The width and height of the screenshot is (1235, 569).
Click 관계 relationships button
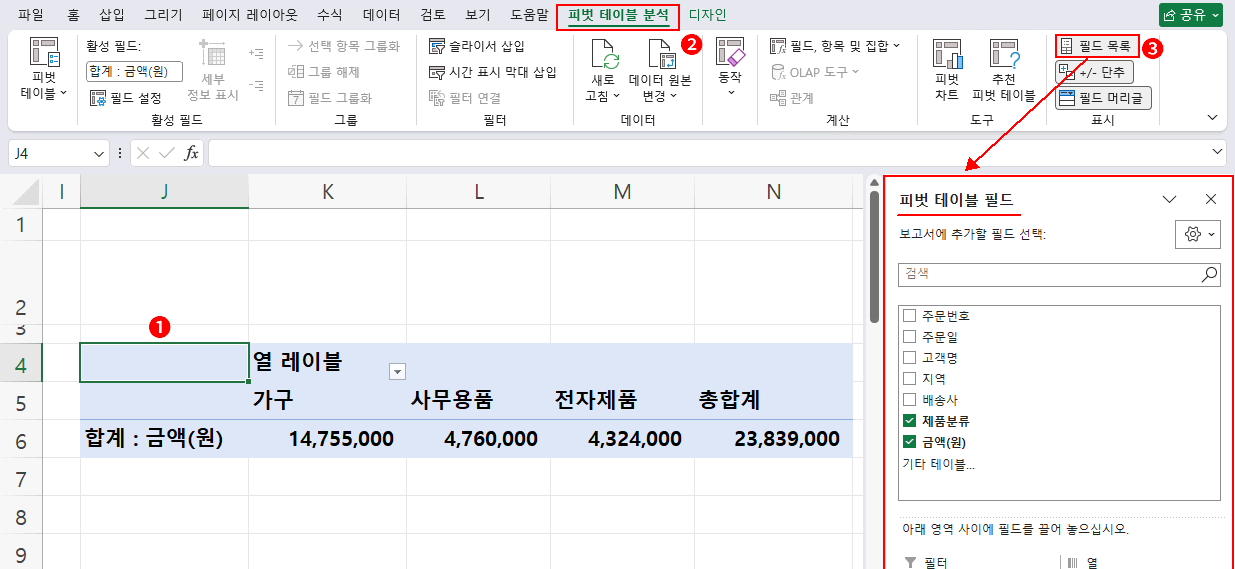coord(792,98)
